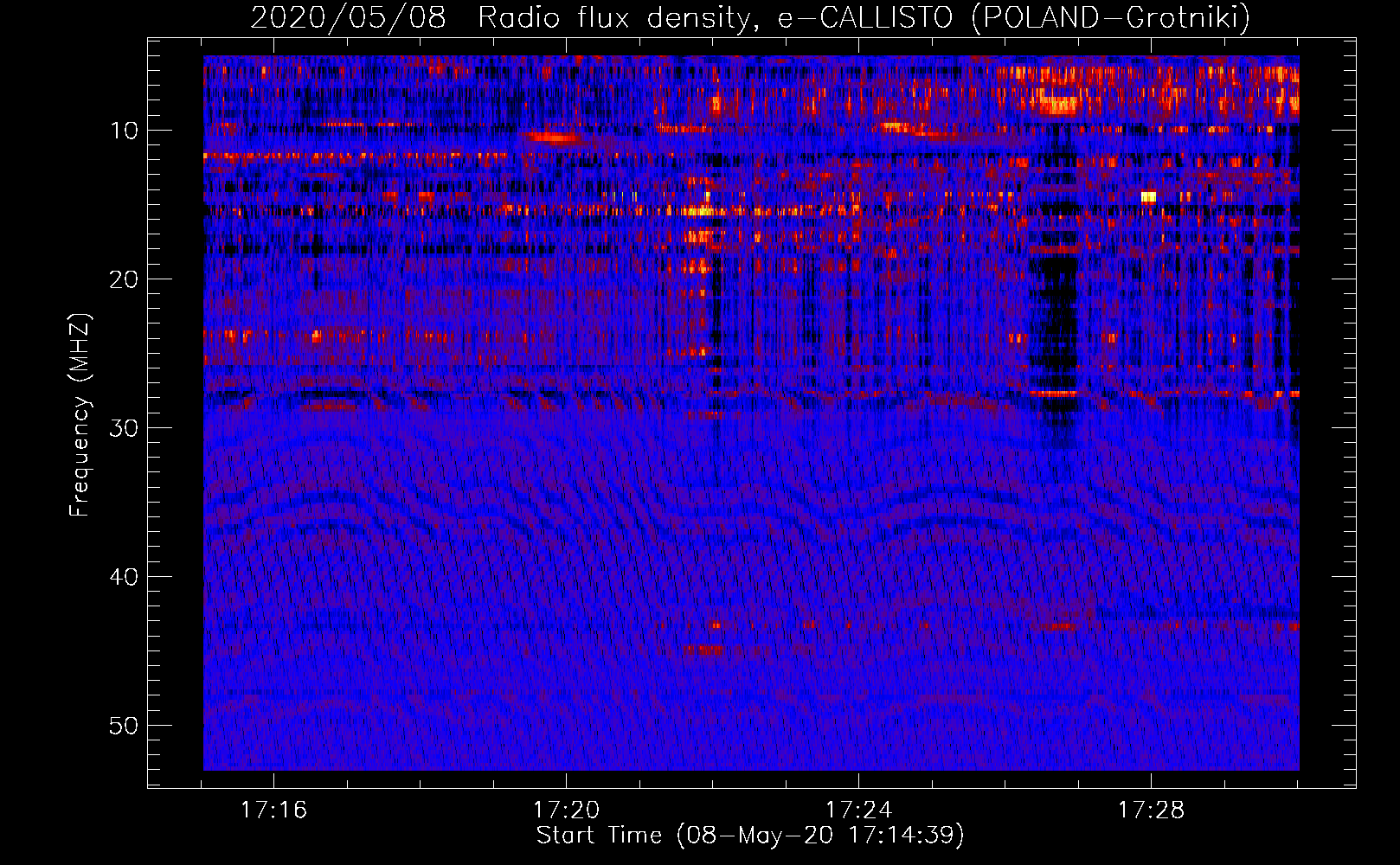Click the bright yellow burst near 17:28
This screenshot has width=1400, height=865.
(1148, 196)
